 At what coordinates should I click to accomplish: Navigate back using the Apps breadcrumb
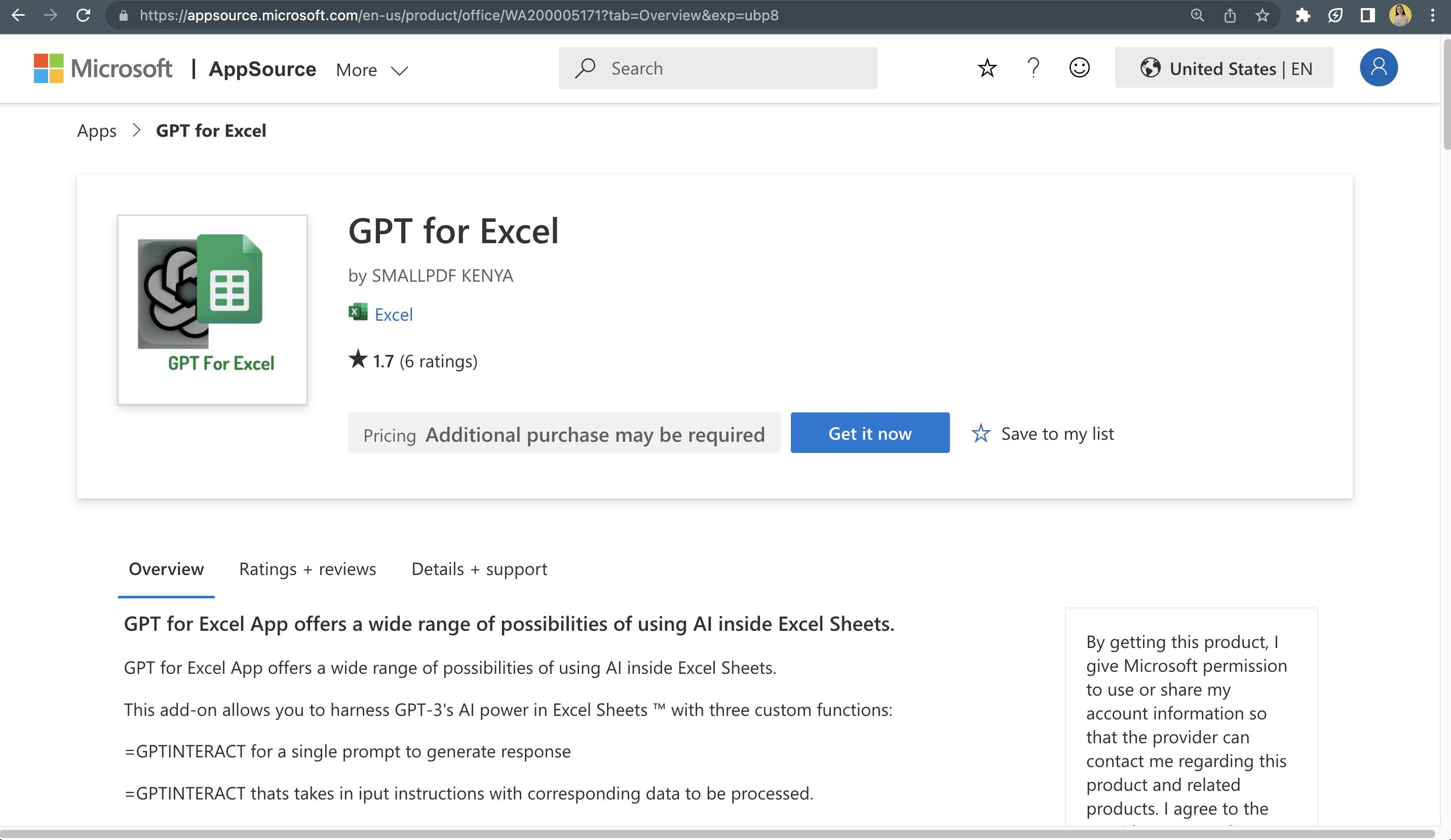click(x=96, y=131)
